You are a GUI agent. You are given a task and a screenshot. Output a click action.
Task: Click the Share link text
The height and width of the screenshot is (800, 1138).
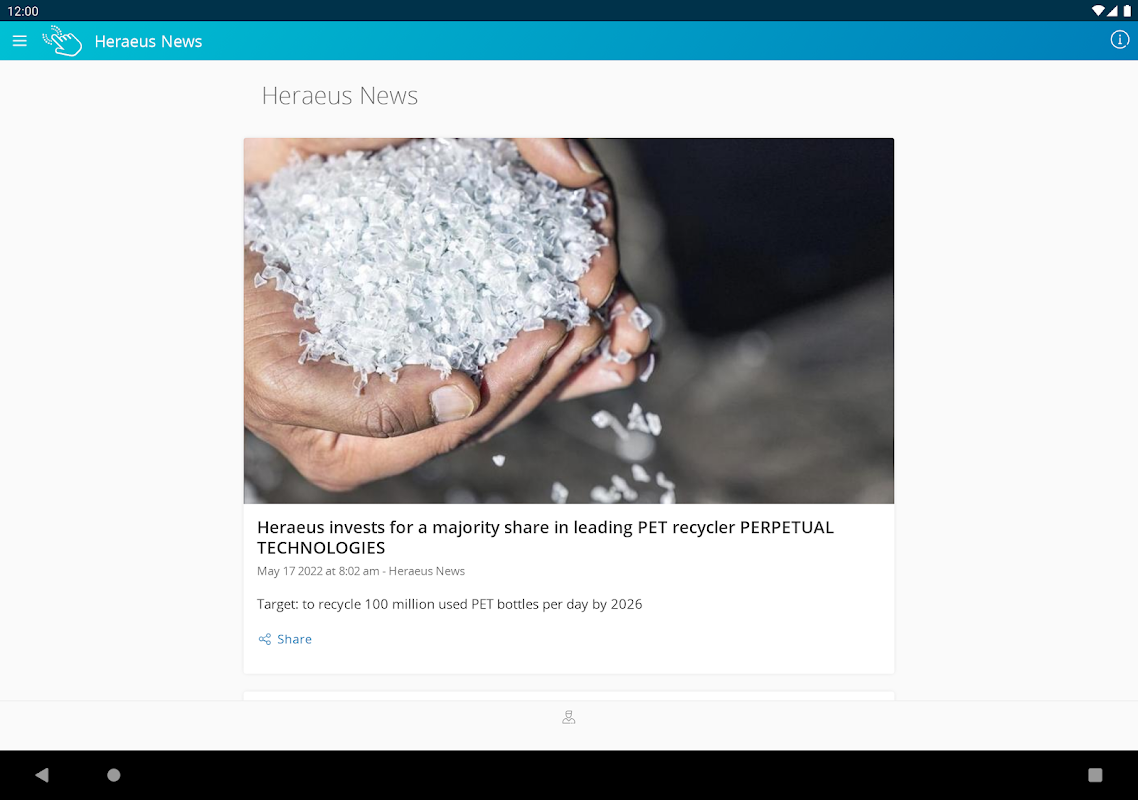coord(294,639)
